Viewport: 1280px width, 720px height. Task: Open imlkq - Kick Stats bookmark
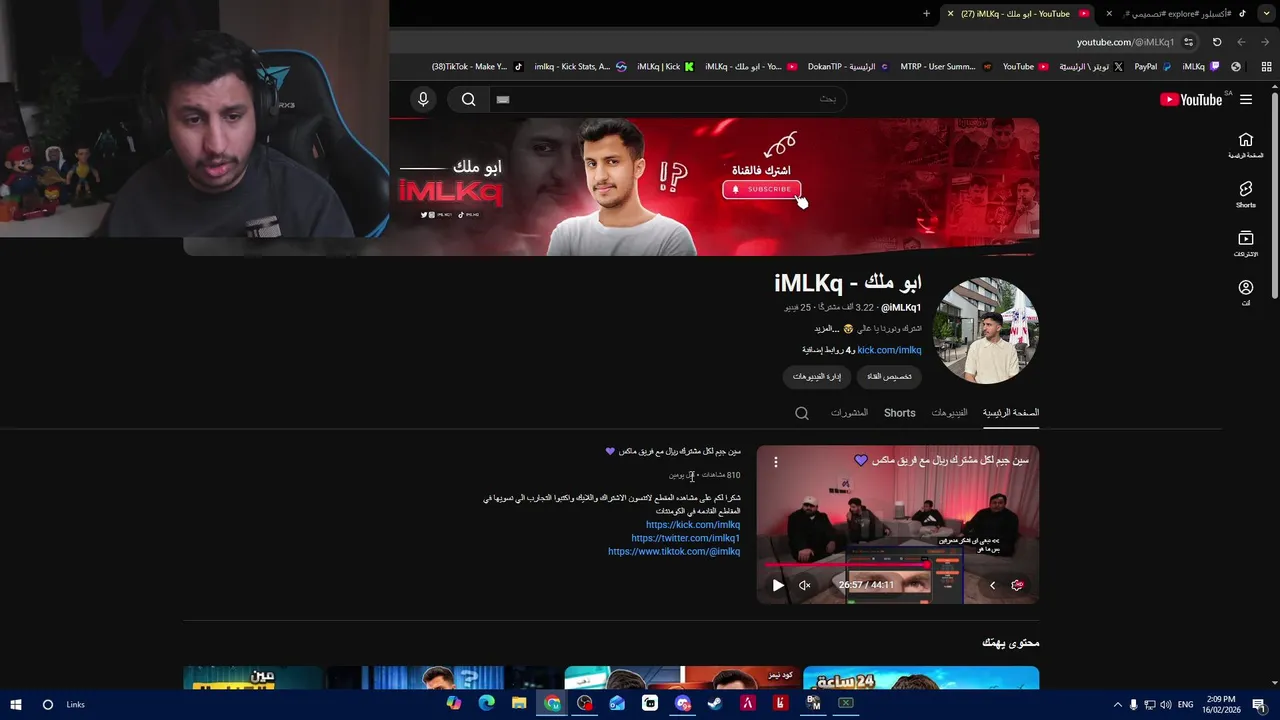click(x=580, y=67)
